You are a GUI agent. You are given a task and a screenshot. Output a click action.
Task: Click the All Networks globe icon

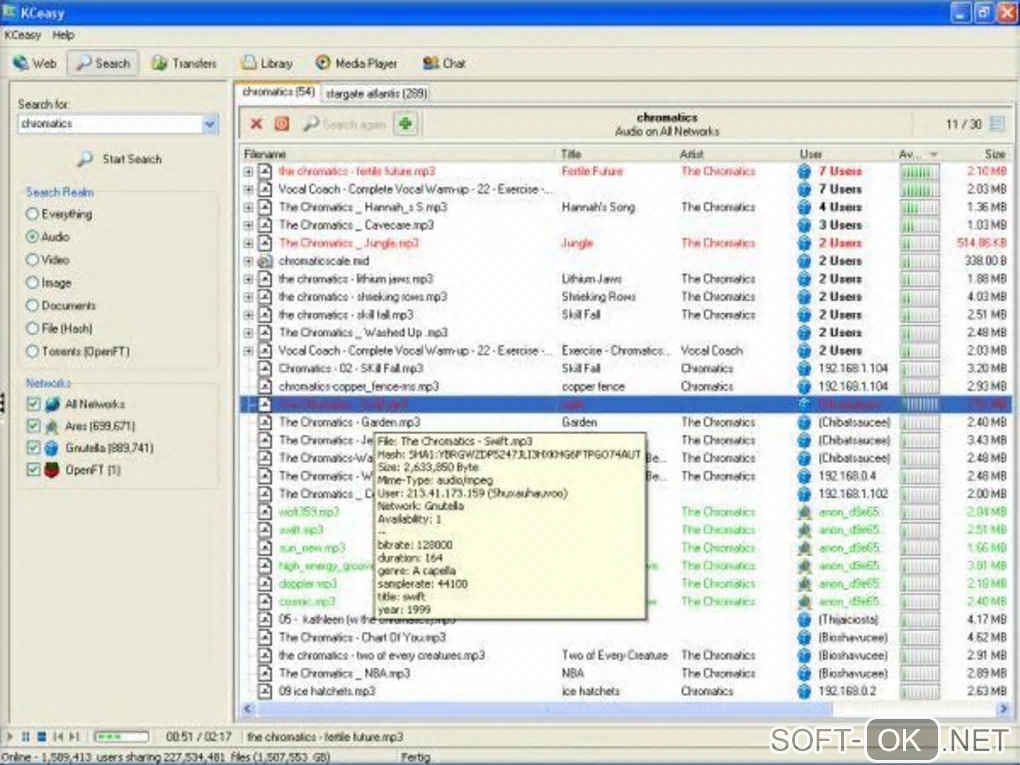tap(52, 404)
